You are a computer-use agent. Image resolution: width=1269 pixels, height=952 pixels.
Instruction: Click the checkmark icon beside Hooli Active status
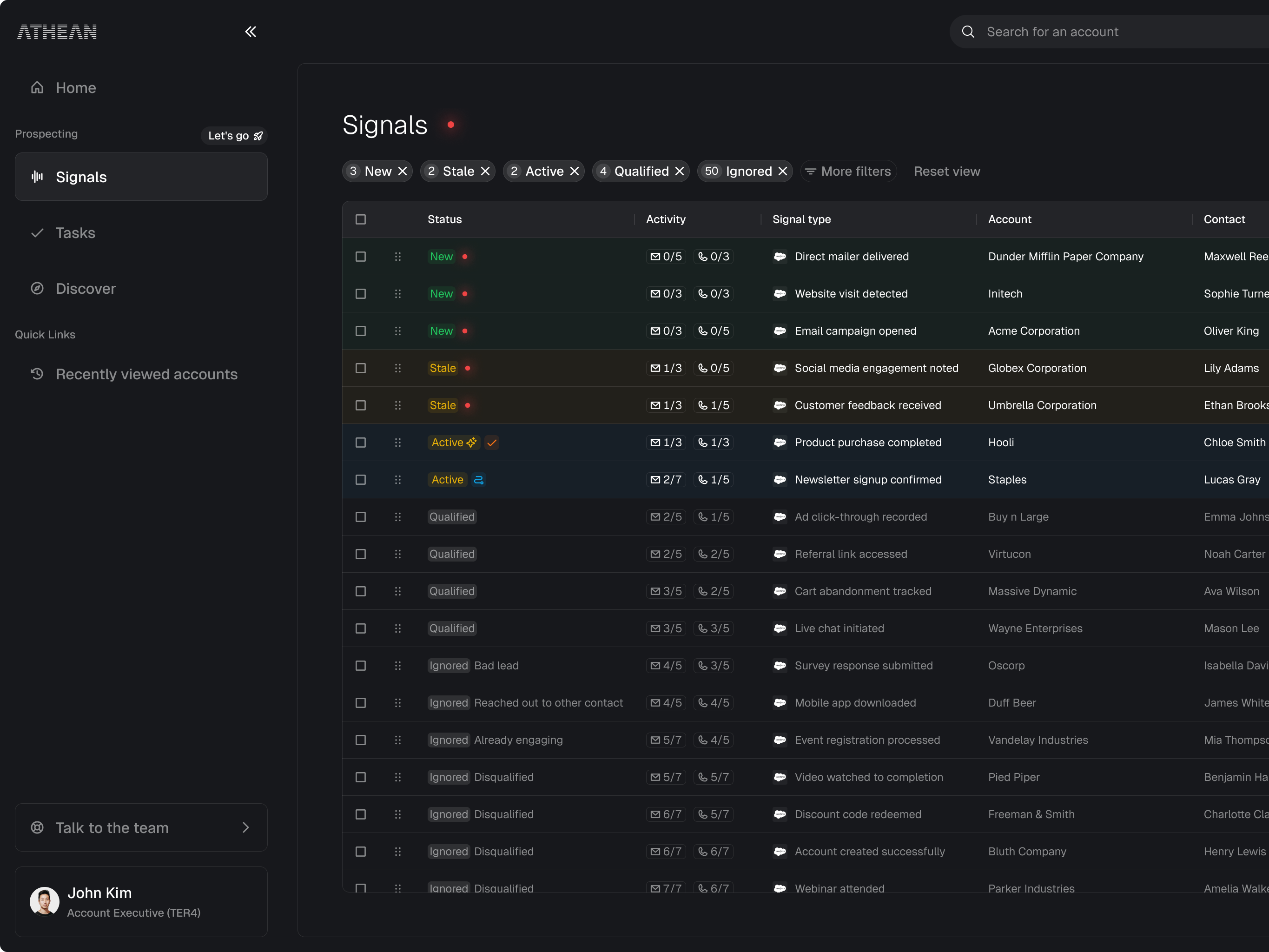point(492,443)
